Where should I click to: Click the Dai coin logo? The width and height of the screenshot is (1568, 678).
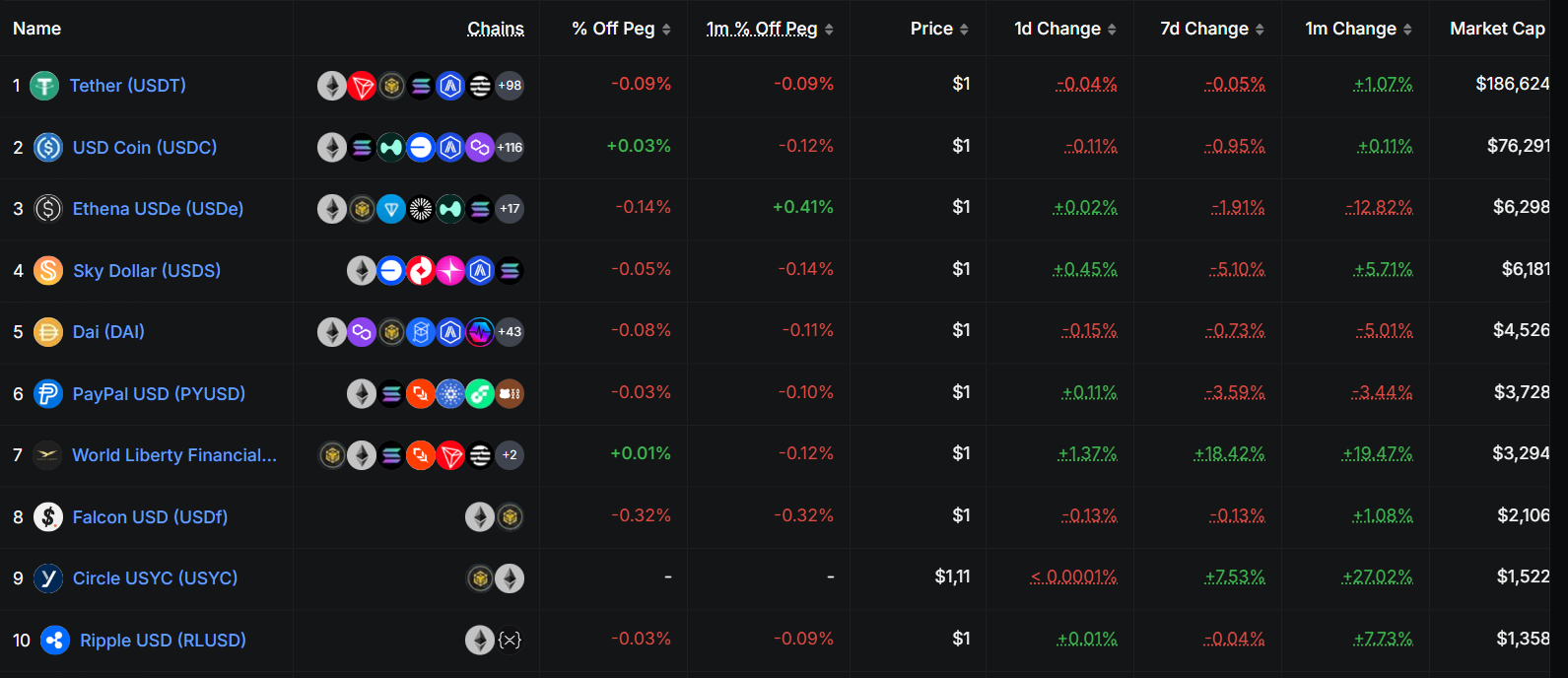[x=48, y=332]
